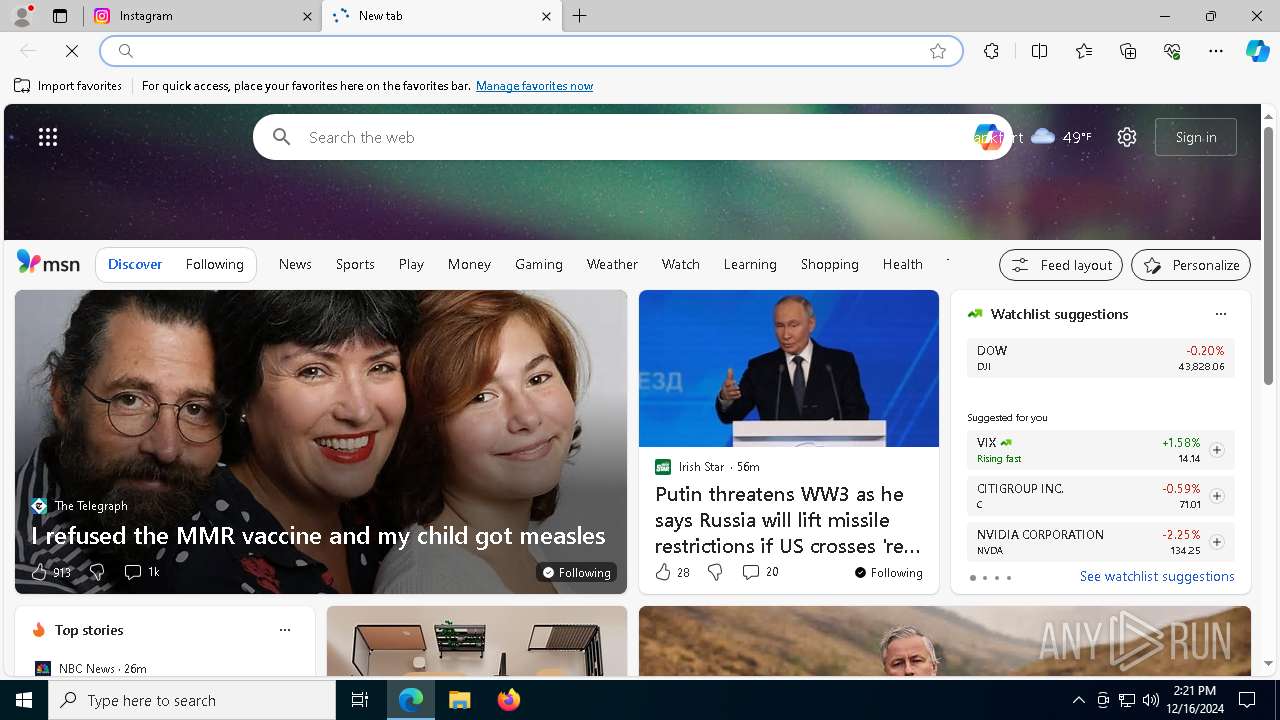This screenshot has width=1280, height=720.
Task: Open the Extensions puzzle icon
Action: pyautogui.click(x=991, y=51)
